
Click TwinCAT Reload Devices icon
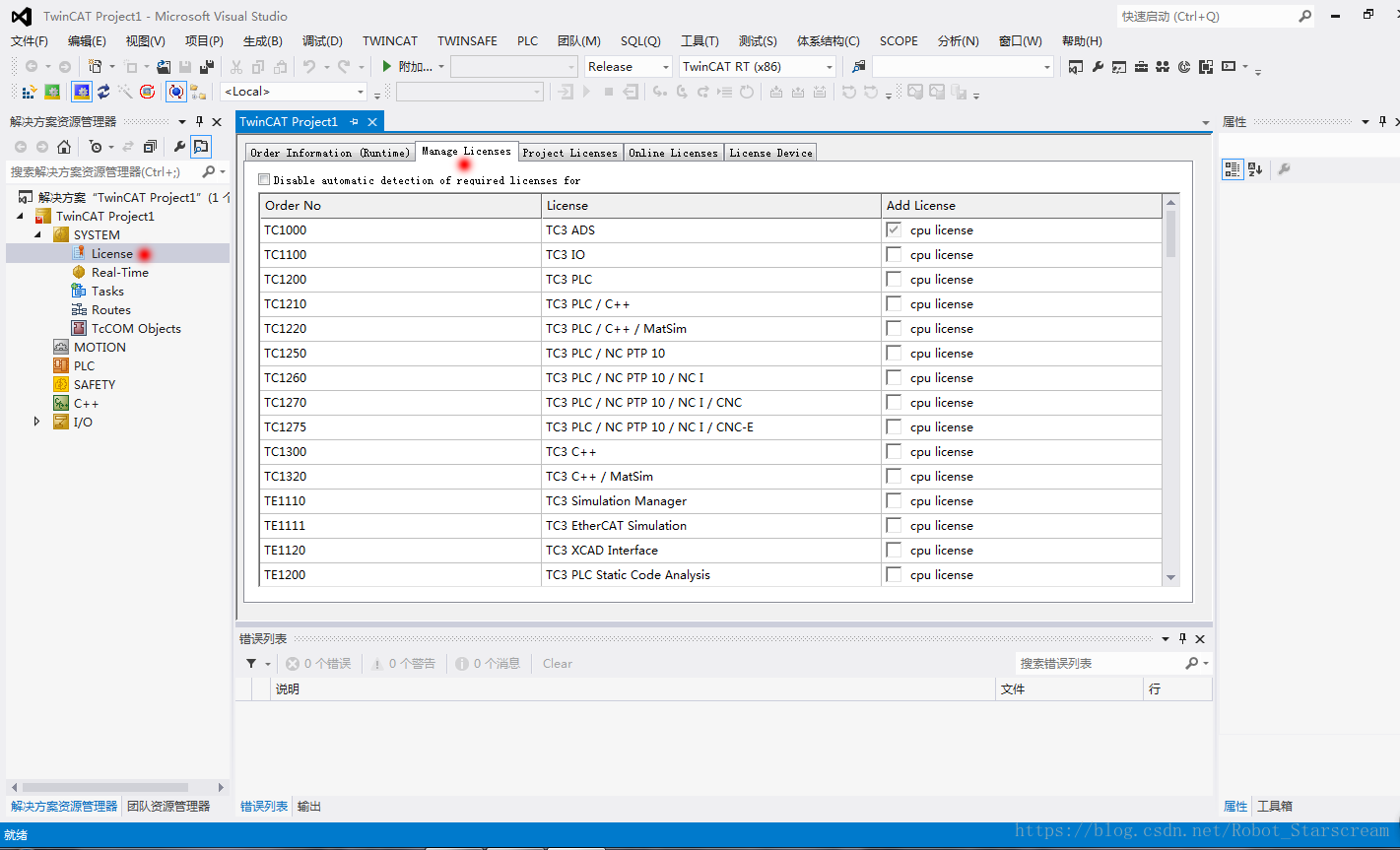click(x=102, y=92)
